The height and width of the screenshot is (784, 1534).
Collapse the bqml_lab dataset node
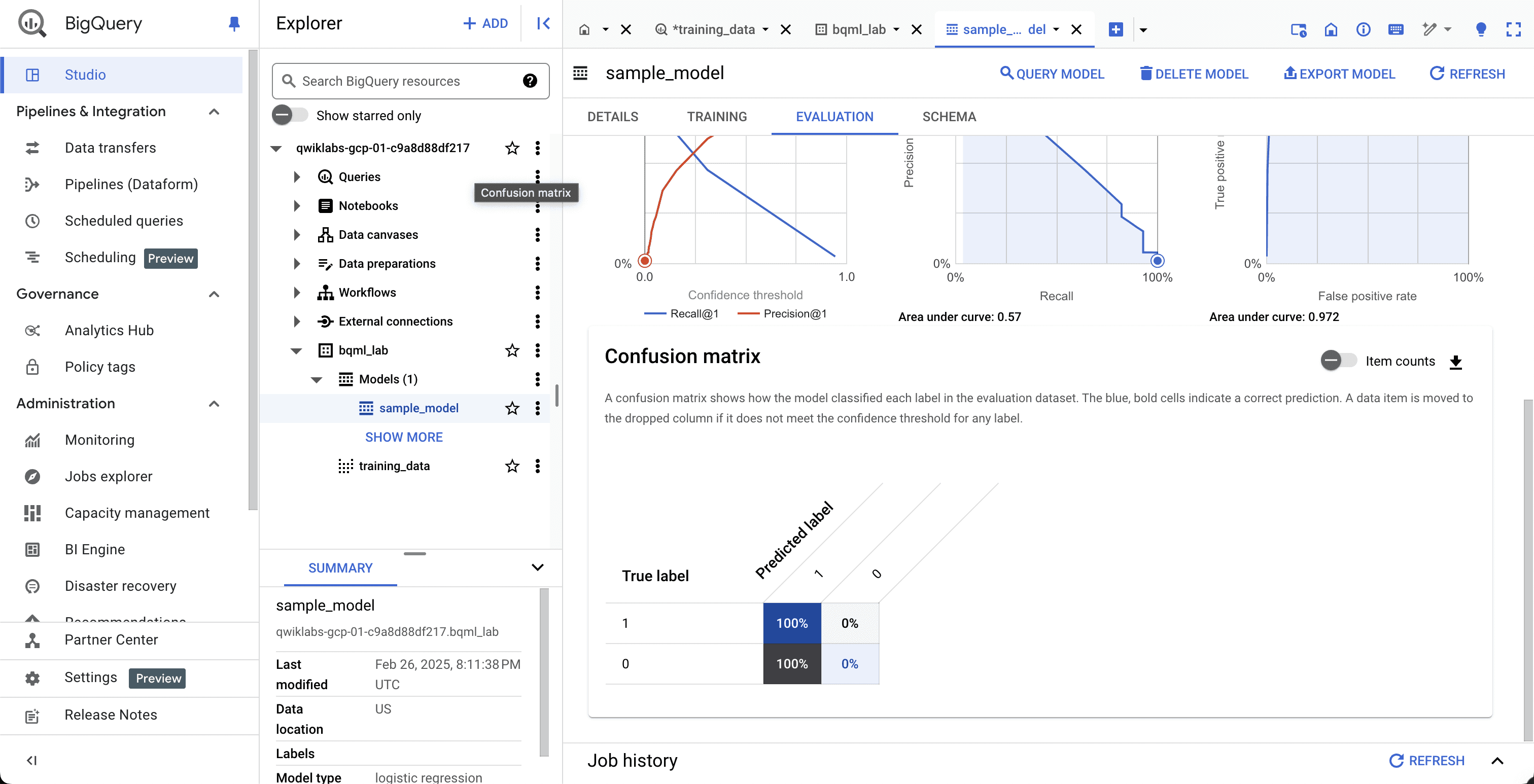tap(296, 350)
